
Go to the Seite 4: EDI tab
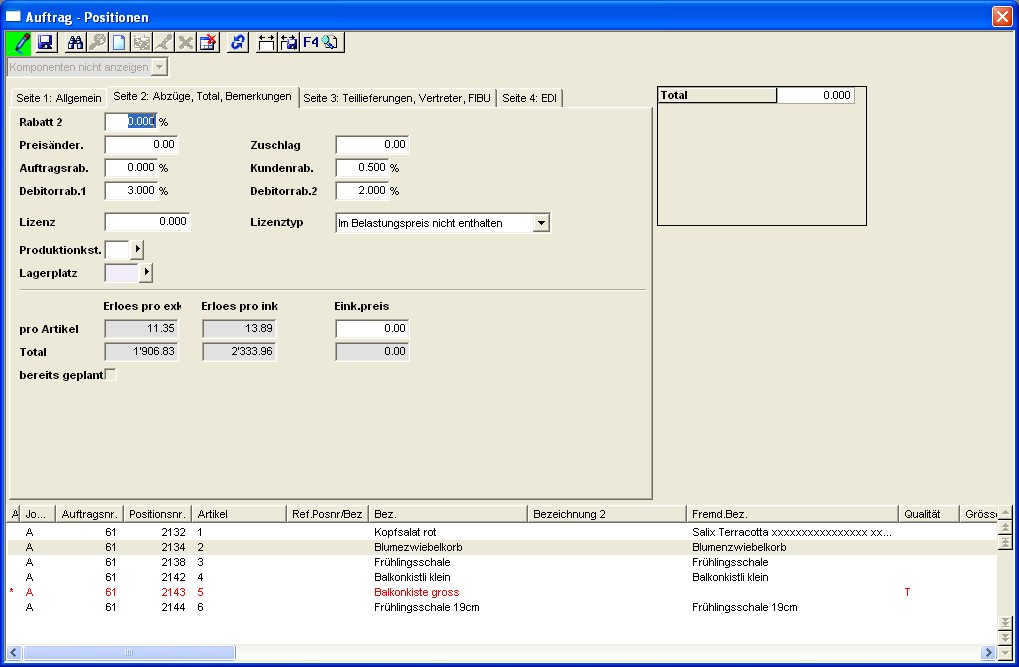tap(530, 98)
